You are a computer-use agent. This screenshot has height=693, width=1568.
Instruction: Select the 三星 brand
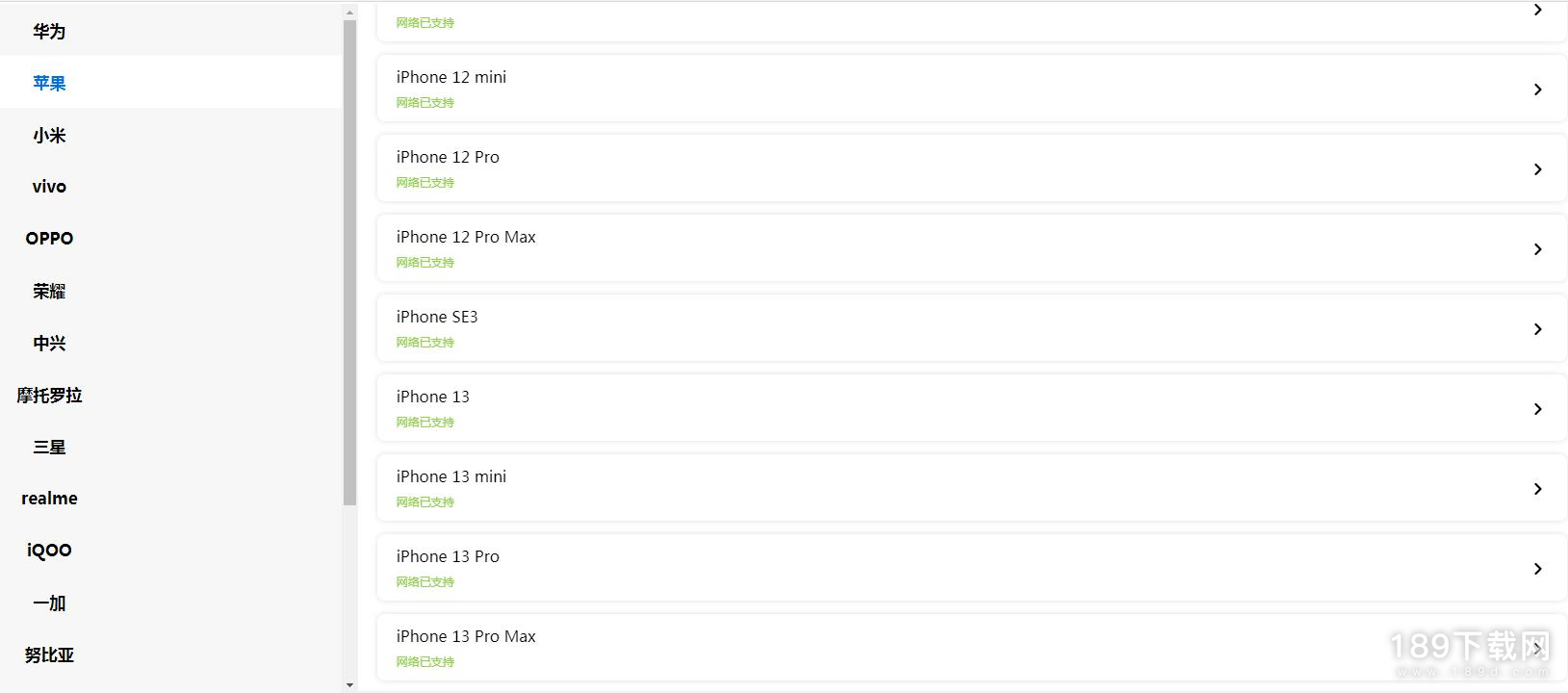pos(49,447)
